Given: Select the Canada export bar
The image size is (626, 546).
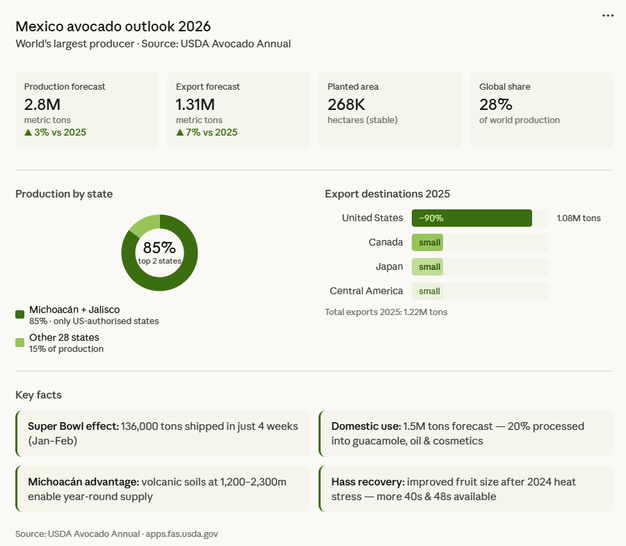Looking at the screenshot, I should coord(428,242).
